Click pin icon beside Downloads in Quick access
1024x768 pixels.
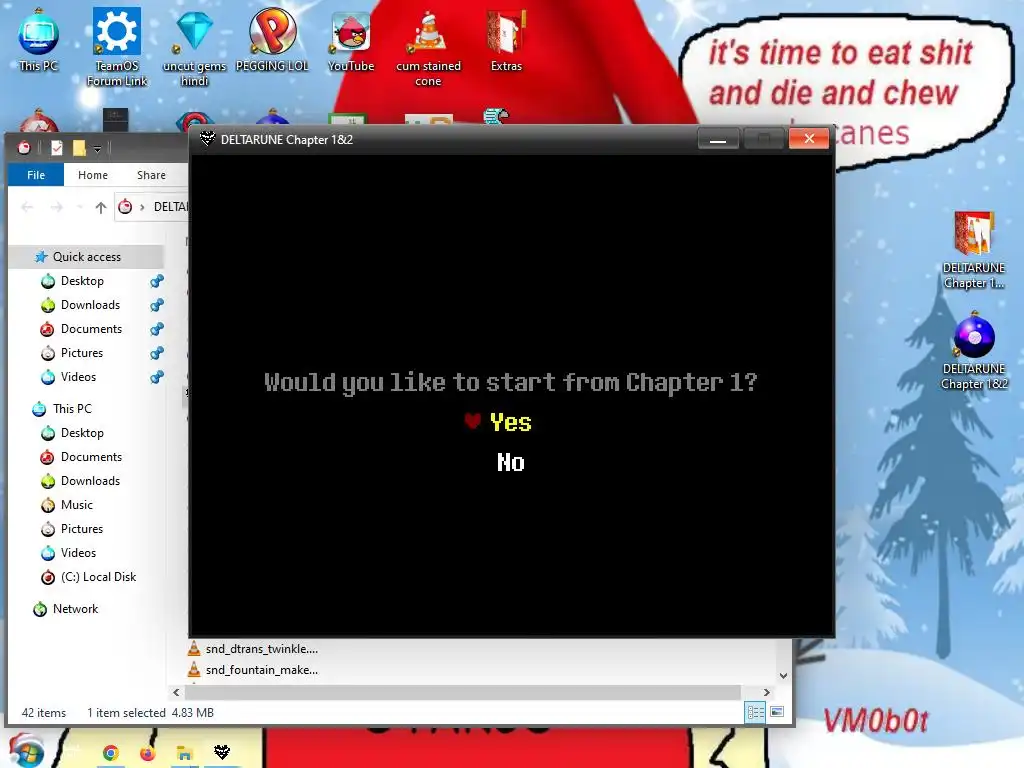coord(157,305)
